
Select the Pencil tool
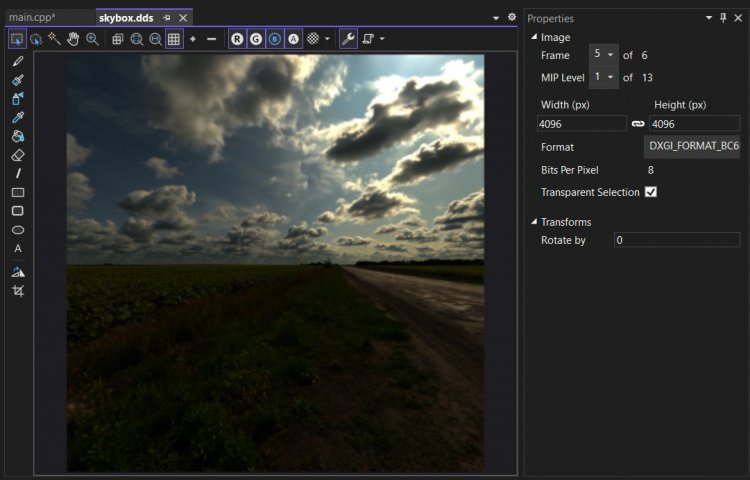[18, 62]
